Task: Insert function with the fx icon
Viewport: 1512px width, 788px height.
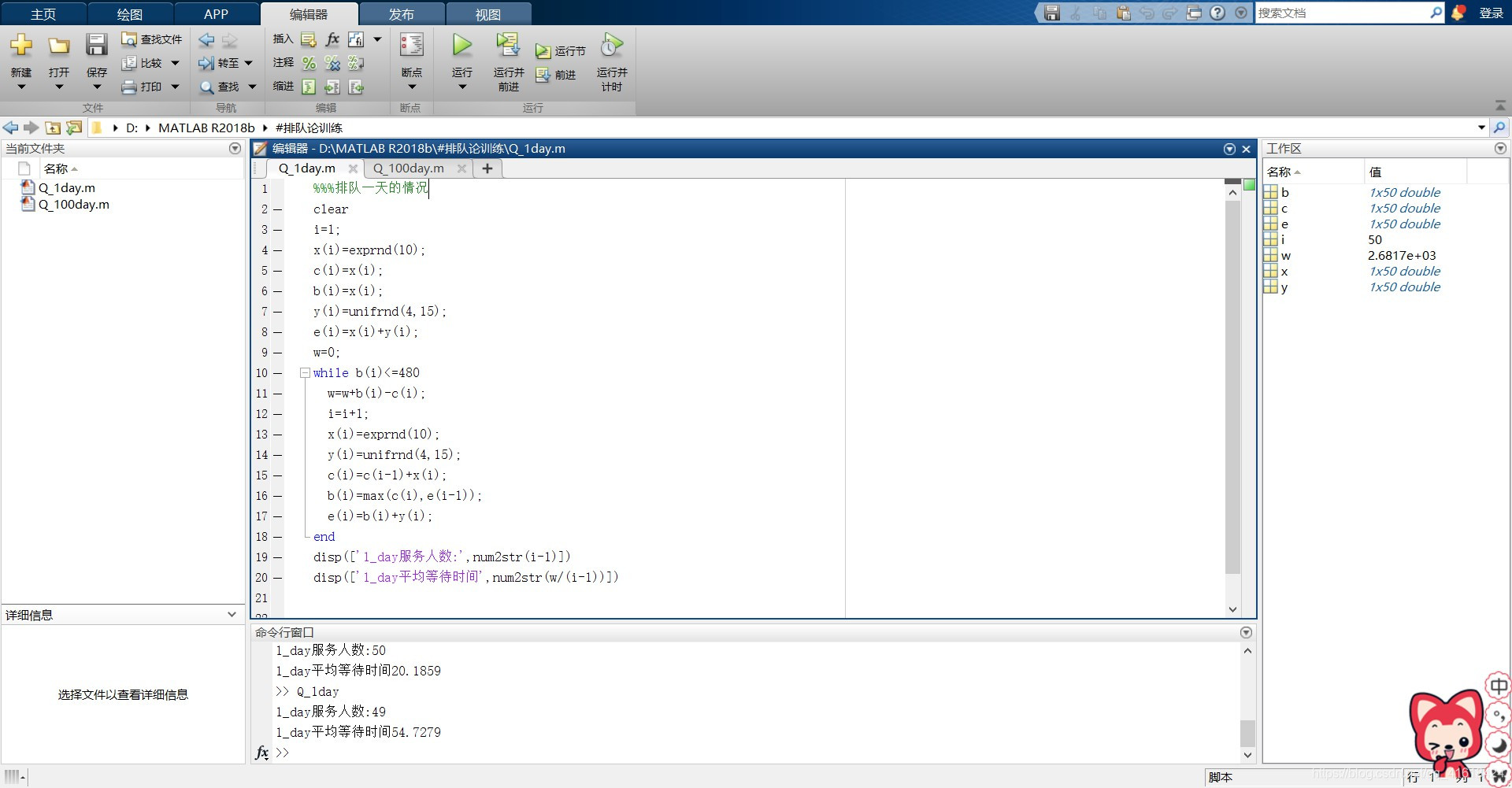Action: tap(332, 39)
